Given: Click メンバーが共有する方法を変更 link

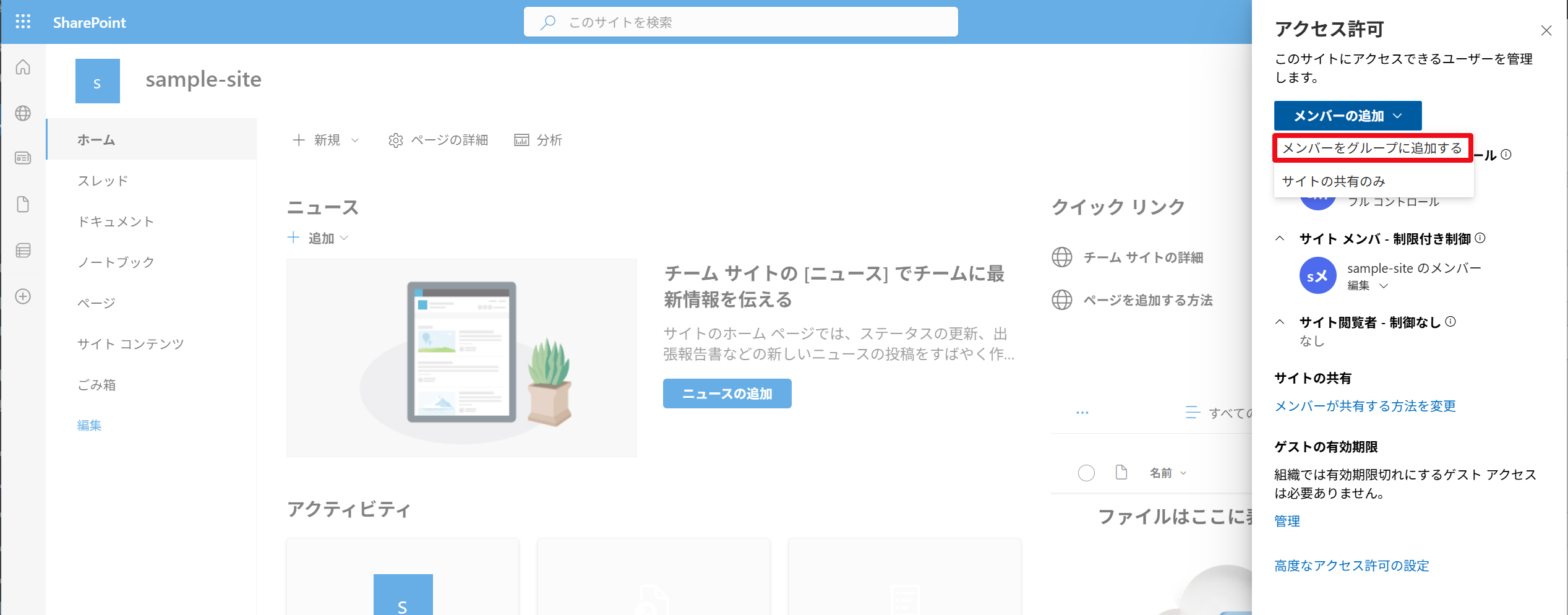Looking at the screenshot, I should pos(1365,406).
